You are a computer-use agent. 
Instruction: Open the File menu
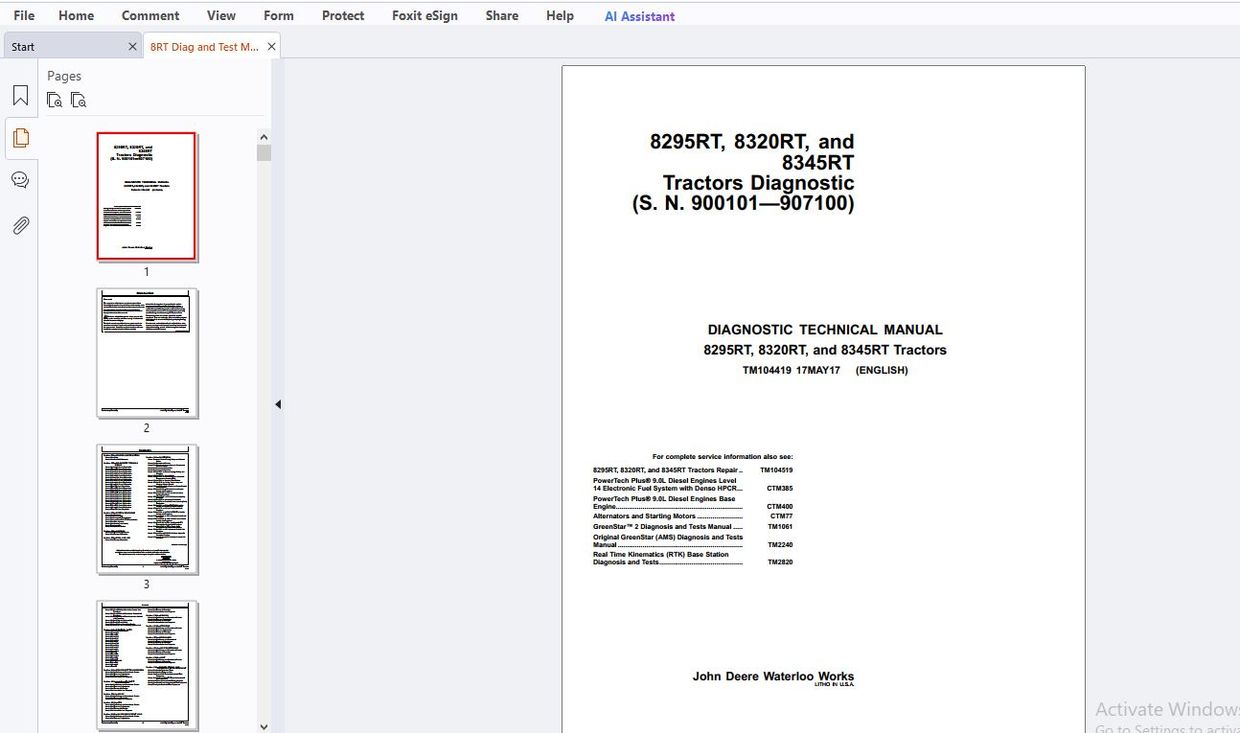click(23, 15)
